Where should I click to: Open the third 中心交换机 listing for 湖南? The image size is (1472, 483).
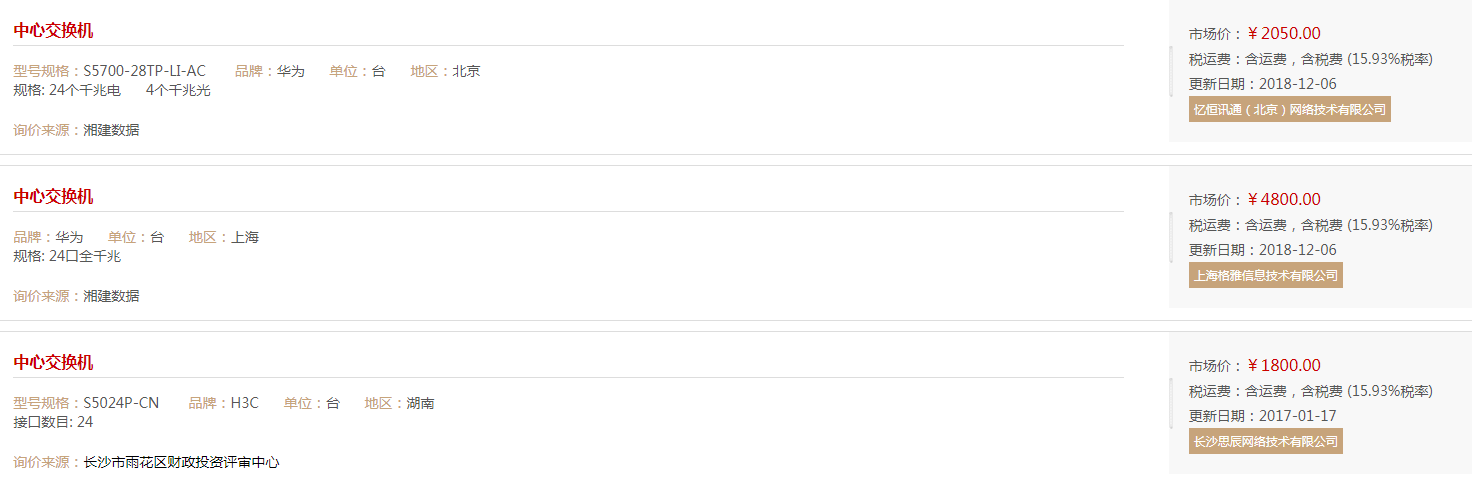coord(53,362)
